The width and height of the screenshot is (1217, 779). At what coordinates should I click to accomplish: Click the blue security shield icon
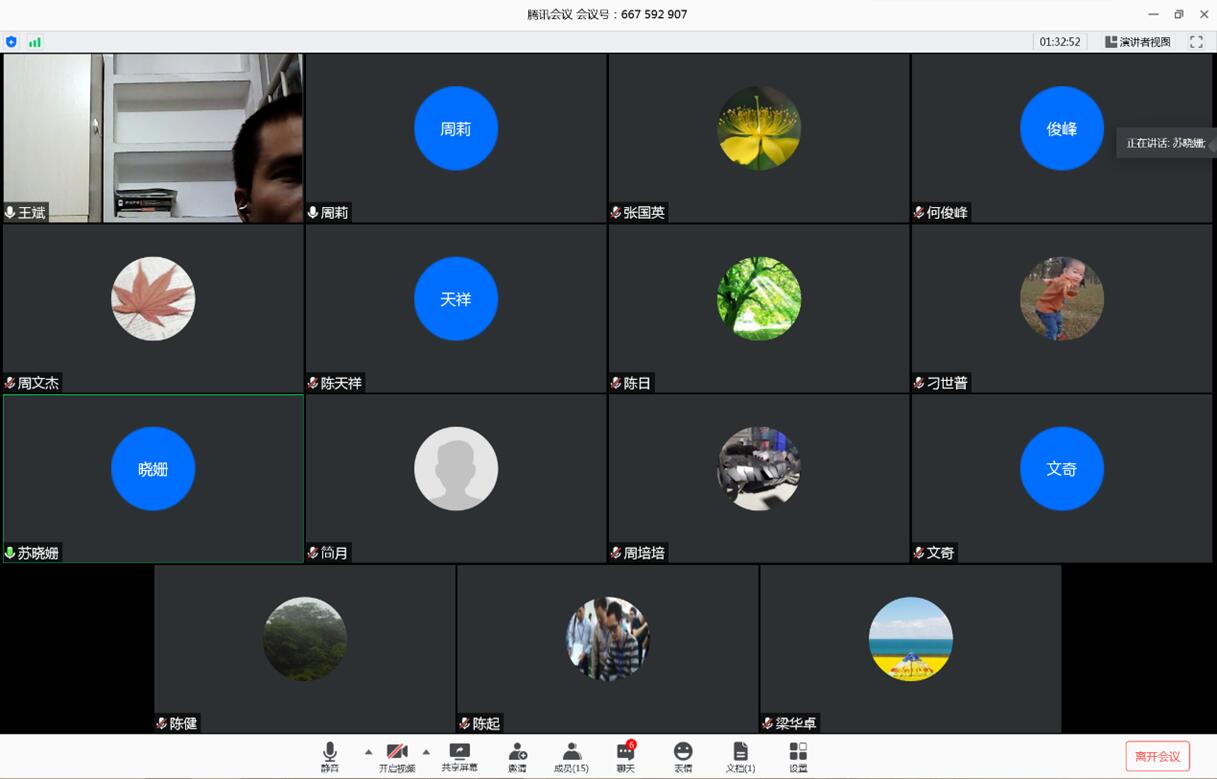[12, 42]
